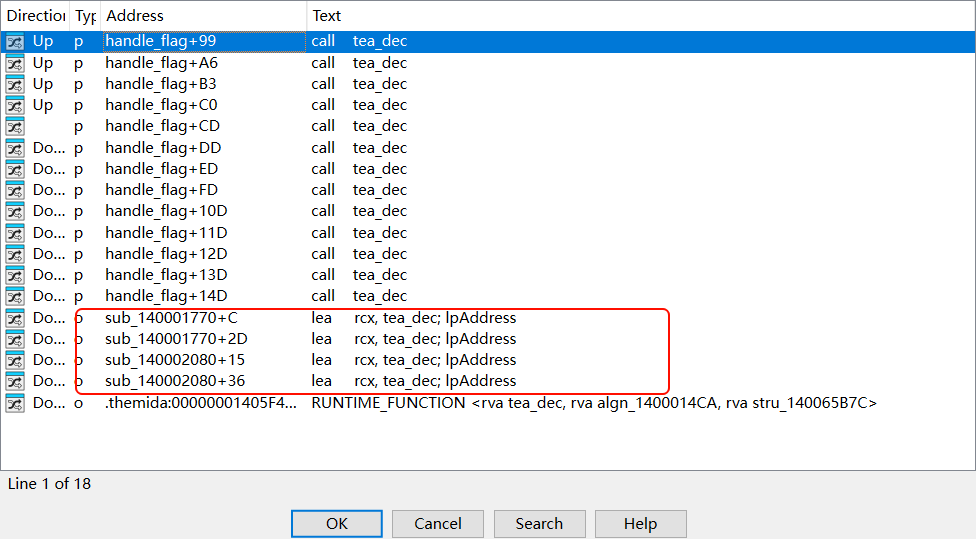Sort list by Text column header
Image resolution: width=976 pixels, height=539 pixels.
(x=326, y=16)
